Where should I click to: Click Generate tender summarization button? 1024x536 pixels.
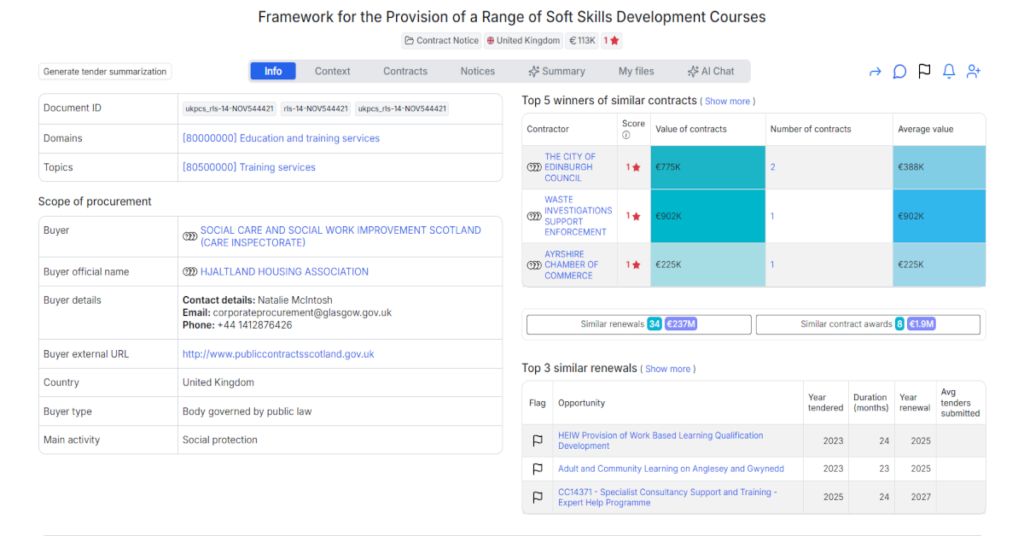105,72
